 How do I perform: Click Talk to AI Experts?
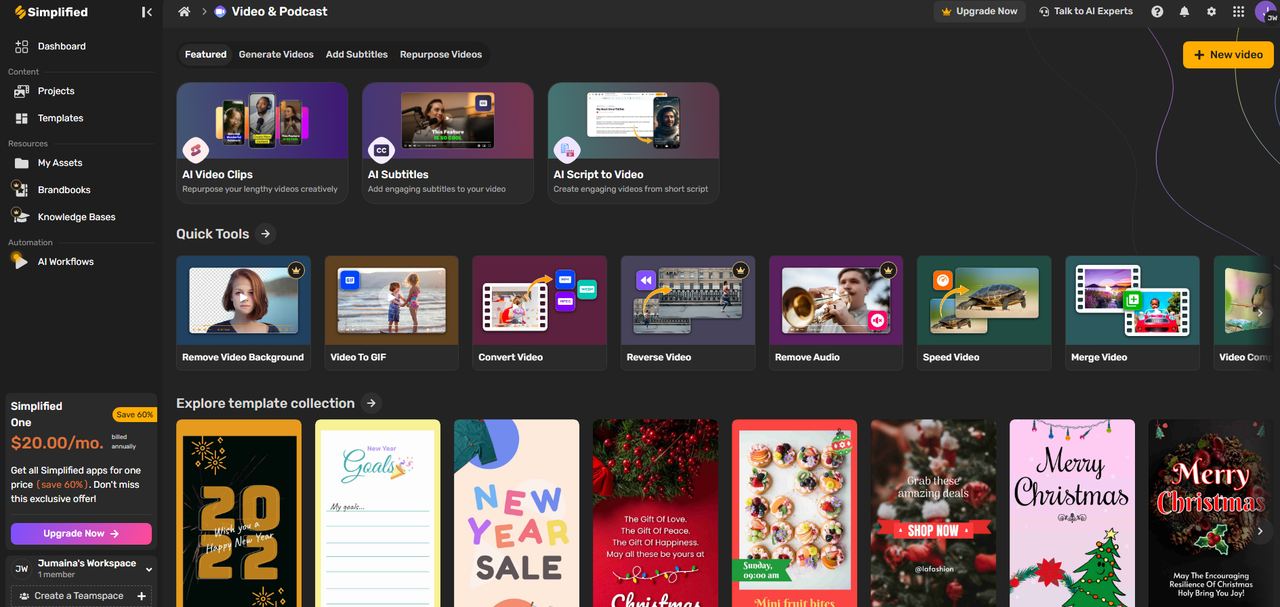1086,12
